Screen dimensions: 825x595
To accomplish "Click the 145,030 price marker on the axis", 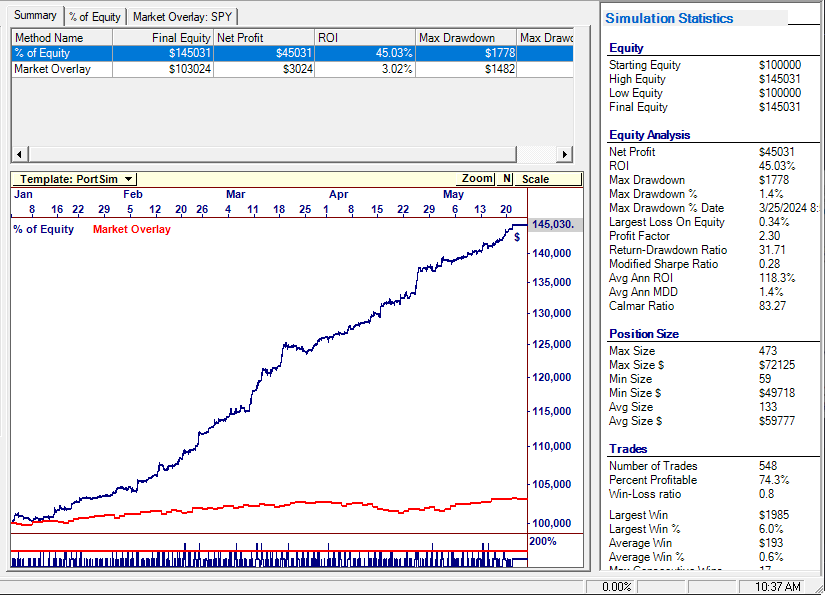I will pos(555,225).
